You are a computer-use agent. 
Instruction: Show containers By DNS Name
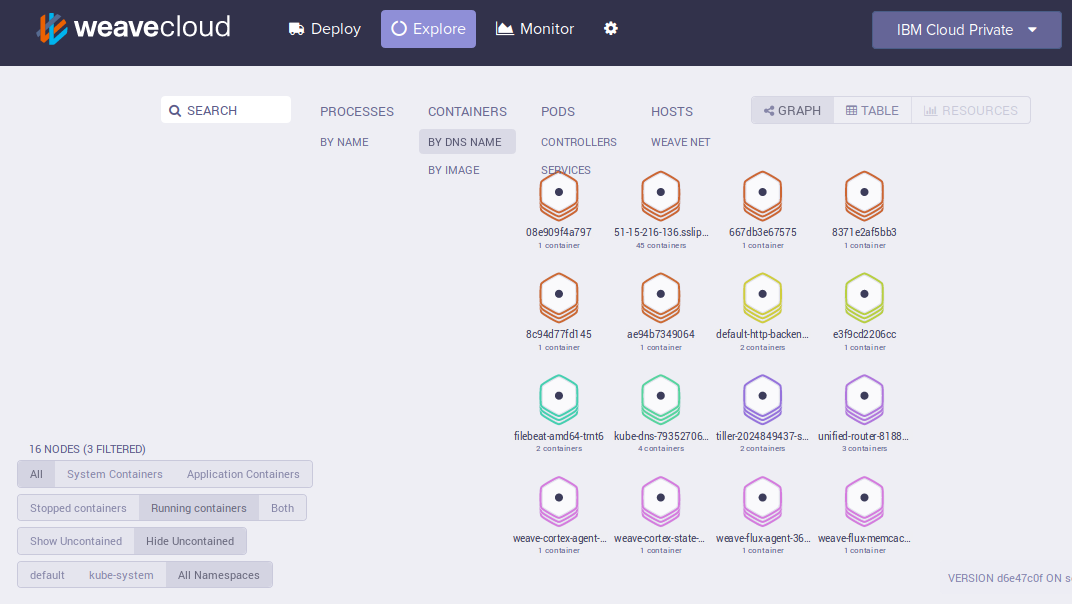coord(467,142)
